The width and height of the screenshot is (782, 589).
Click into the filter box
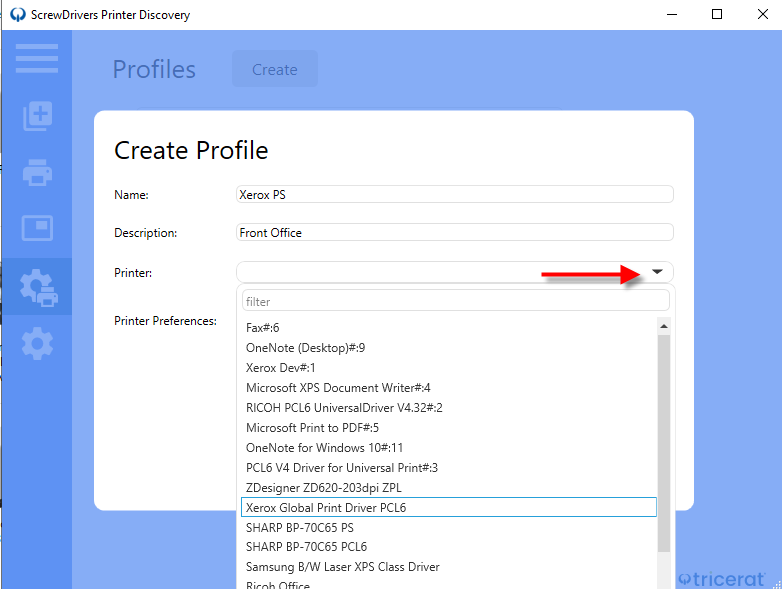[455, 301]
